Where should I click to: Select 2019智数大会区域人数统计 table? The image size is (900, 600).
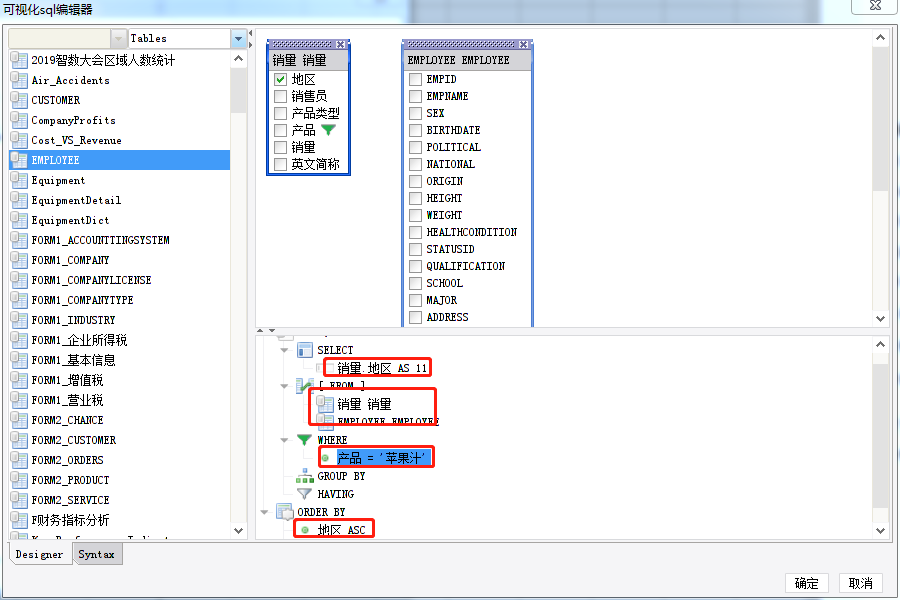(119, 60)
